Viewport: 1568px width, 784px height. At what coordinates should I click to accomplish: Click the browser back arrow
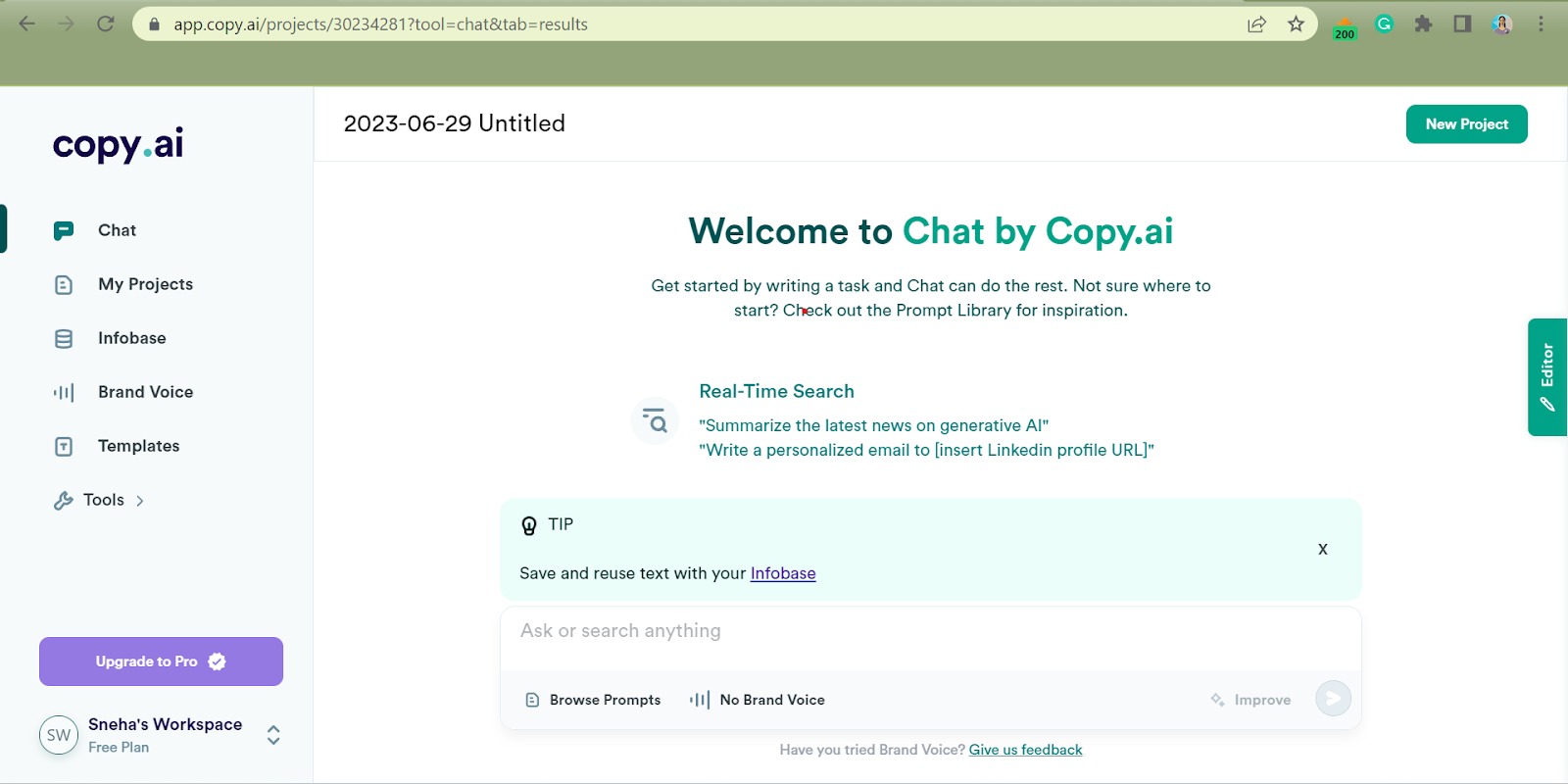pyautogui.click(x=27, y=24)
